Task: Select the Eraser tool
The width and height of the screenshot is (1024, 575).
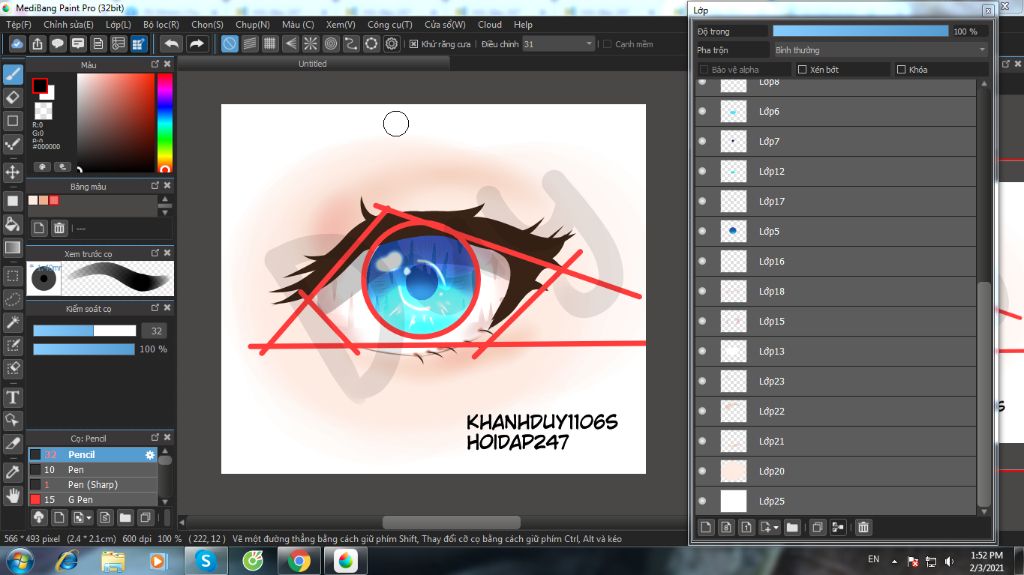Action: pos(12,97)
